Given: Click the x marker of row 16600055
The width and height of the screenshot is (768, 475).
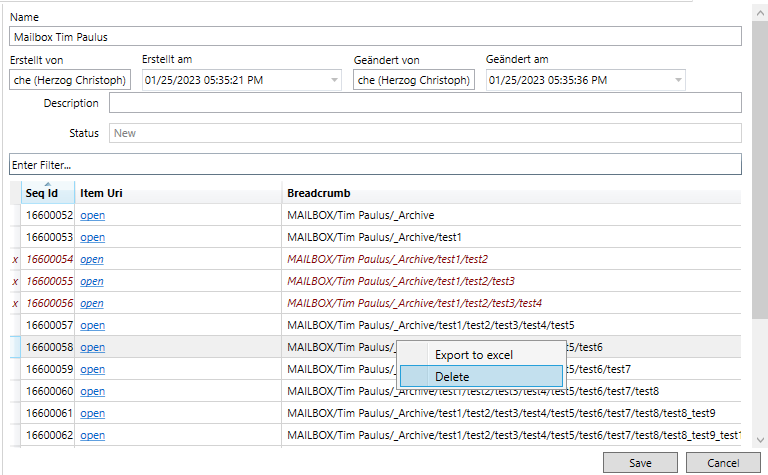Looking at the screenshot, I should pos(15,282).
